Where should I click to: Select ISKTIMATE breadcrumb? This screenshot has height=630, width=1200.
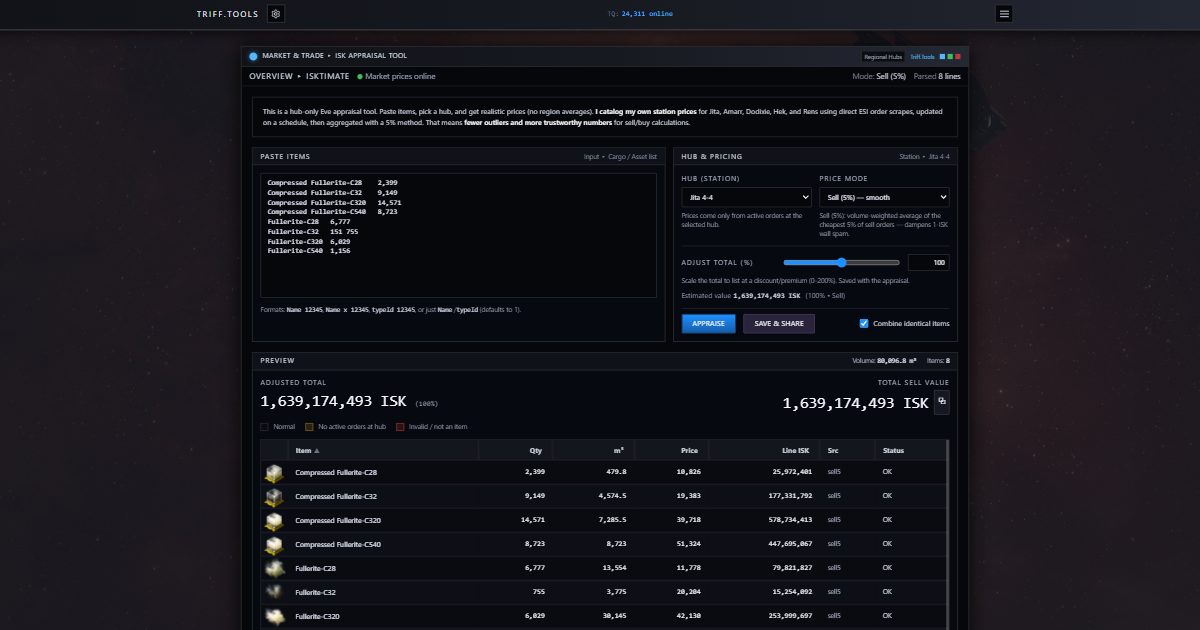[x=328, y=76]
